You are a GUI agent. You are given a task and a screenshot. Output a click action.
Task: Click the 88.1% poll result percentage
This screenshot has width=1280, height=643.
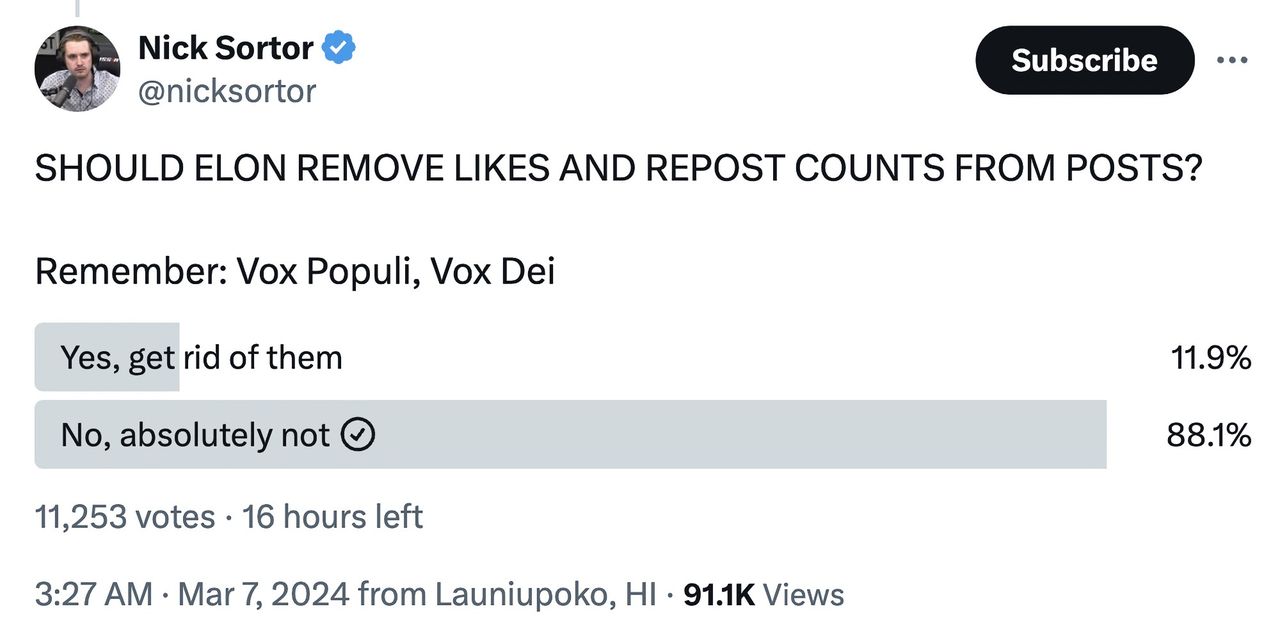(1208, 435)
